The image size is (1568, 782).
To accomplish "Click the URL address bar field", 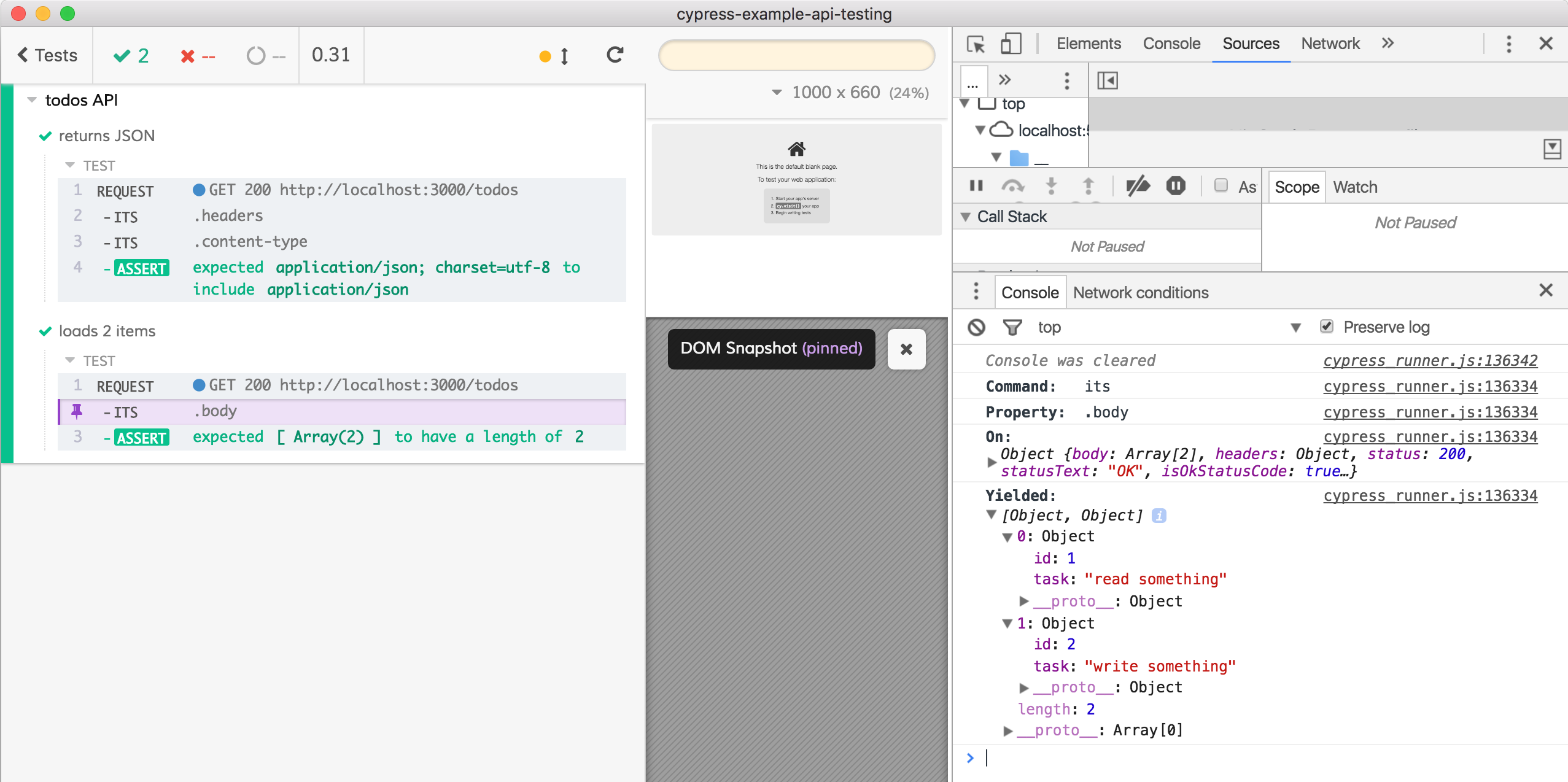I will 796,56.
